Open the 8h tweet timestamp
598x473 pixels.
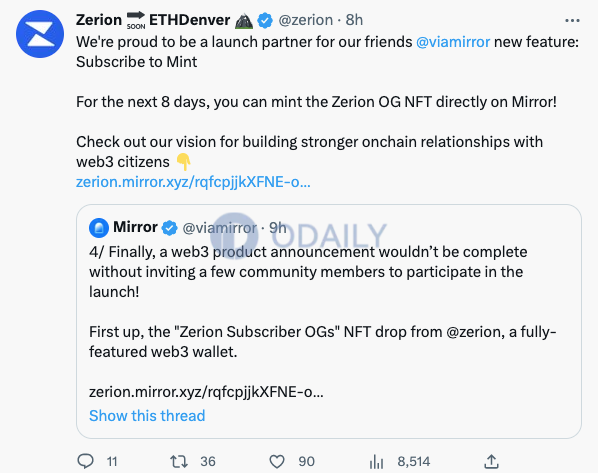(354, 20)
